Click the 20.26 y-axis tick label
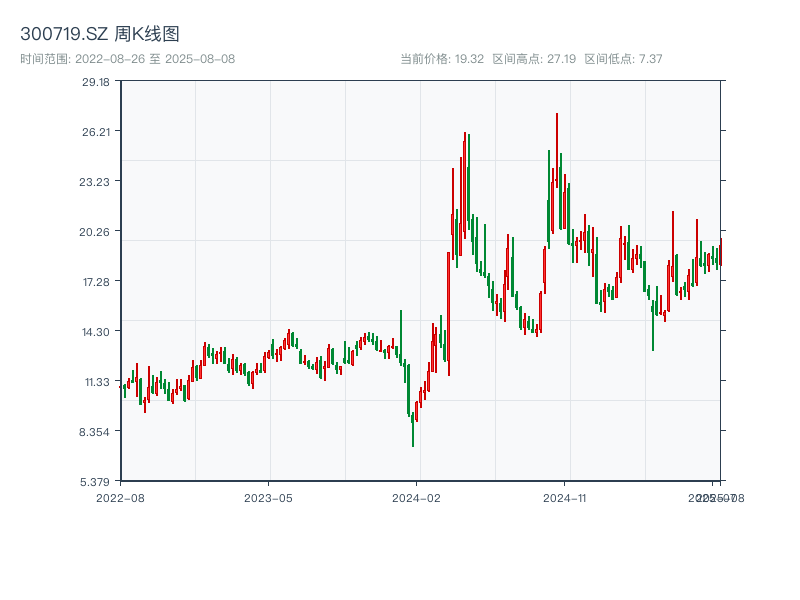The height and width of the screenshot is (600, 800). 96,232
